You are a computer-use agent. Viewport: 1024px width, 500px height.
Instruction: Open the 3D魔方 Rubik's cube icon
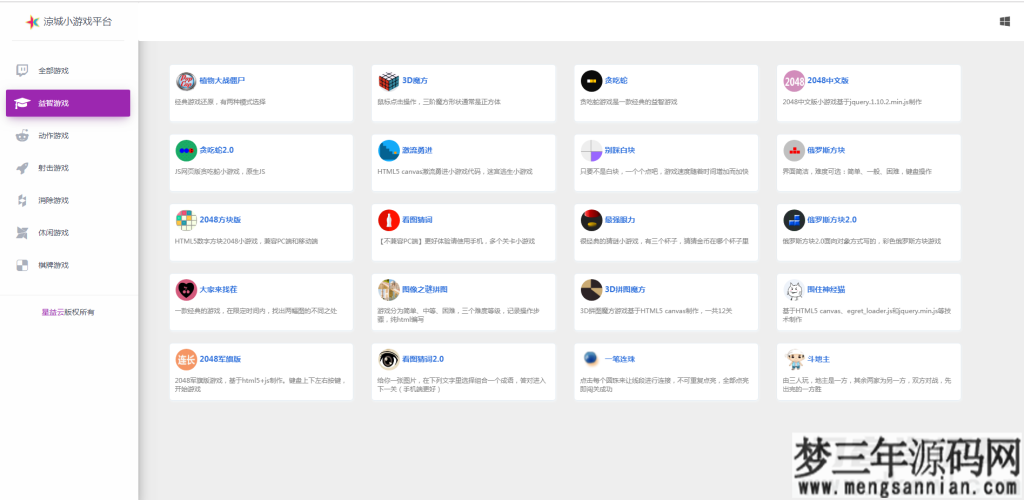click(388, 81)
